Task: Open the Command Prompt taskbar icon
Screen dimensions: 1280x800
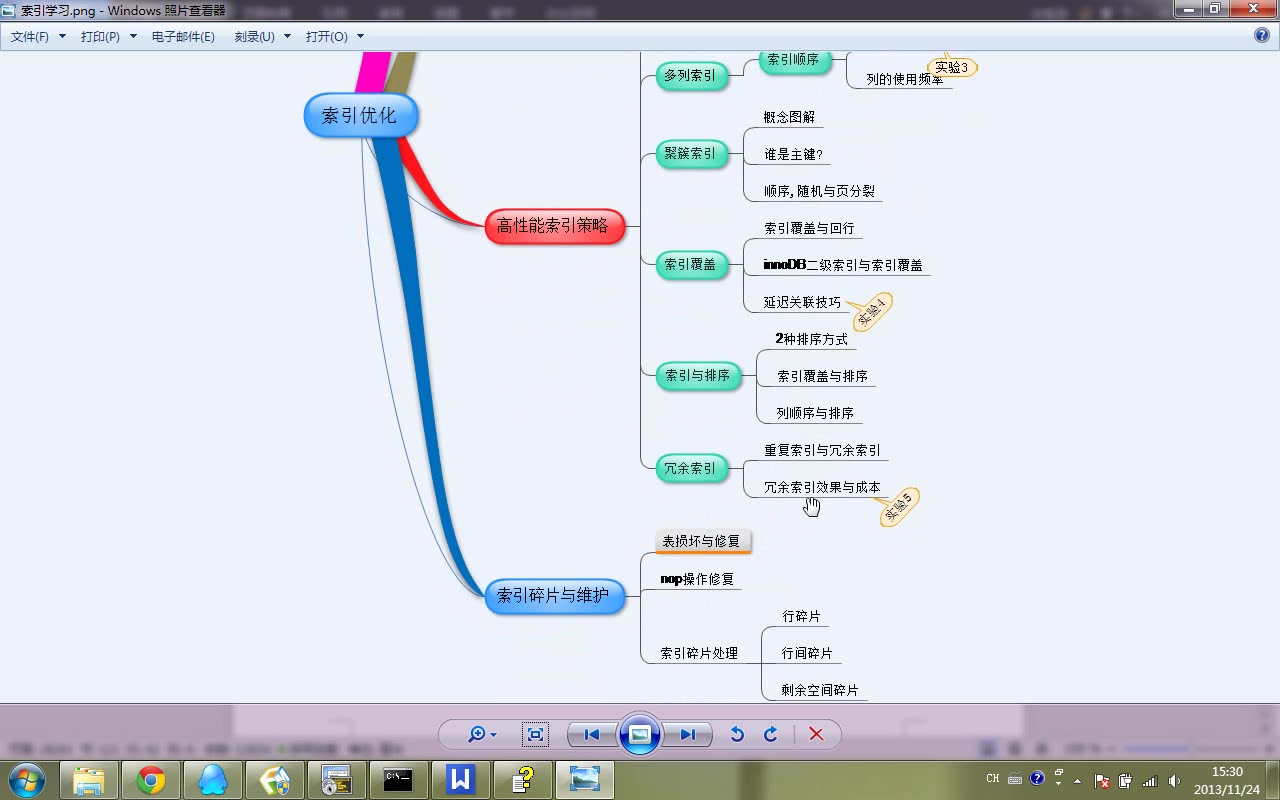Action: [399, 779]
